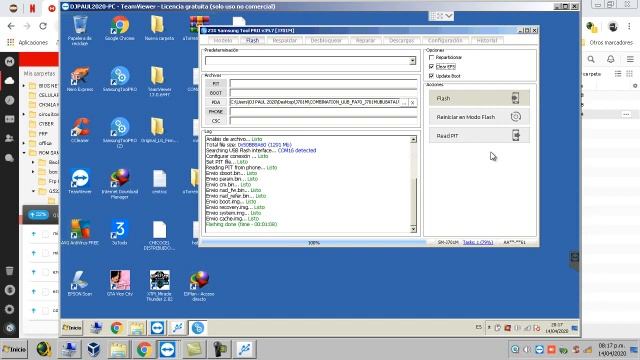The width and height of the screenshot is (640, 360).
Task: Open CCleaner desktop shortcut
Action: (80, 131)
